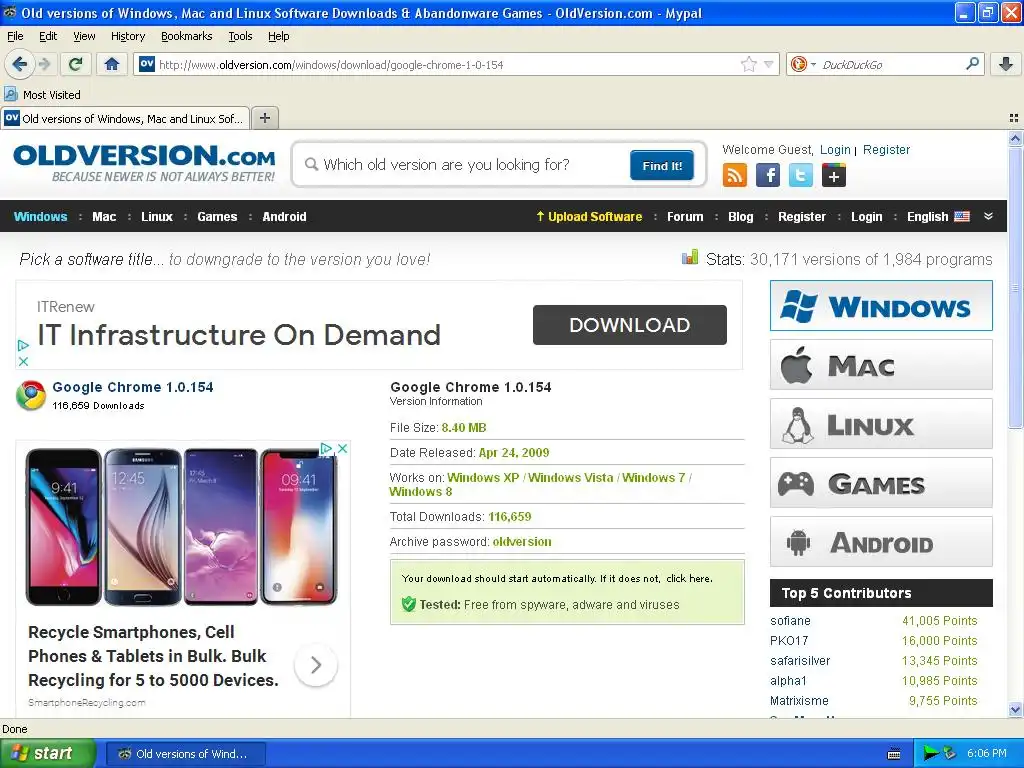The height and width of the screenshot is (768, 1024).
Task: Click the green flag tray icon
Action: pyautogui.click(x=931, y=754)
